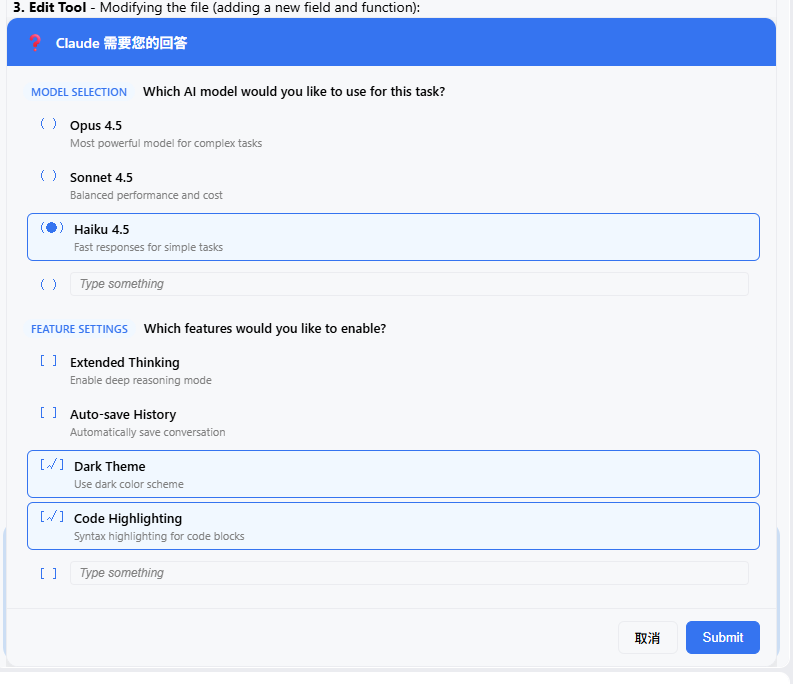This screenshot has height=684, width=793.
Task: Click 'Use dark color scheme' description
Action: point(128,484)
